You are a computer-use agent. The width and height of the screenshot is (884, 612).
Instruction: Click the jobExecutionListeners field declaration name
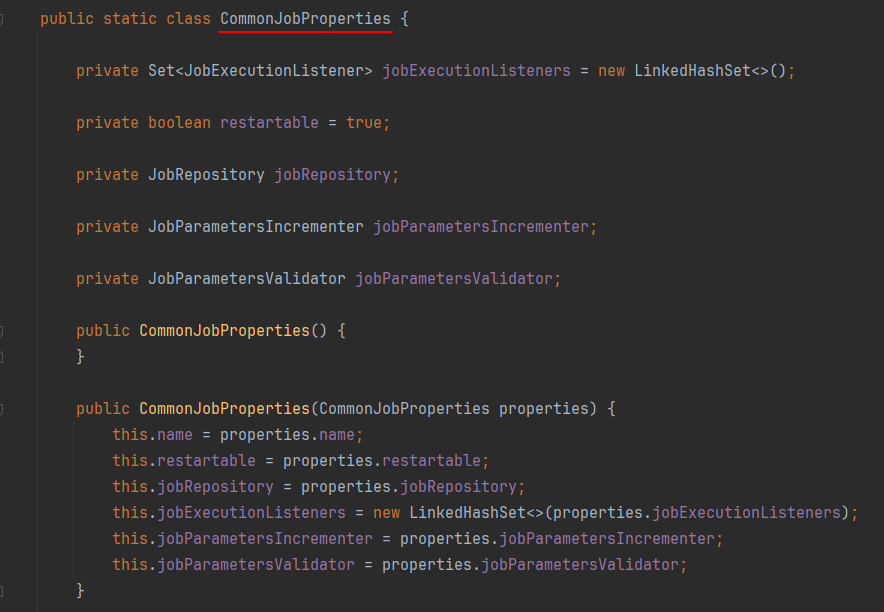click(x=476, y=71)
